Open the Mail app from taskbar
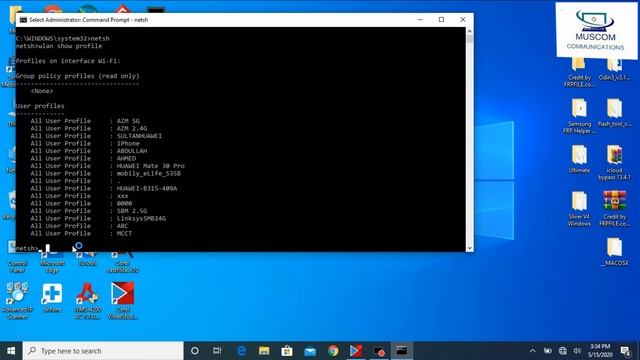 point(310,351)
